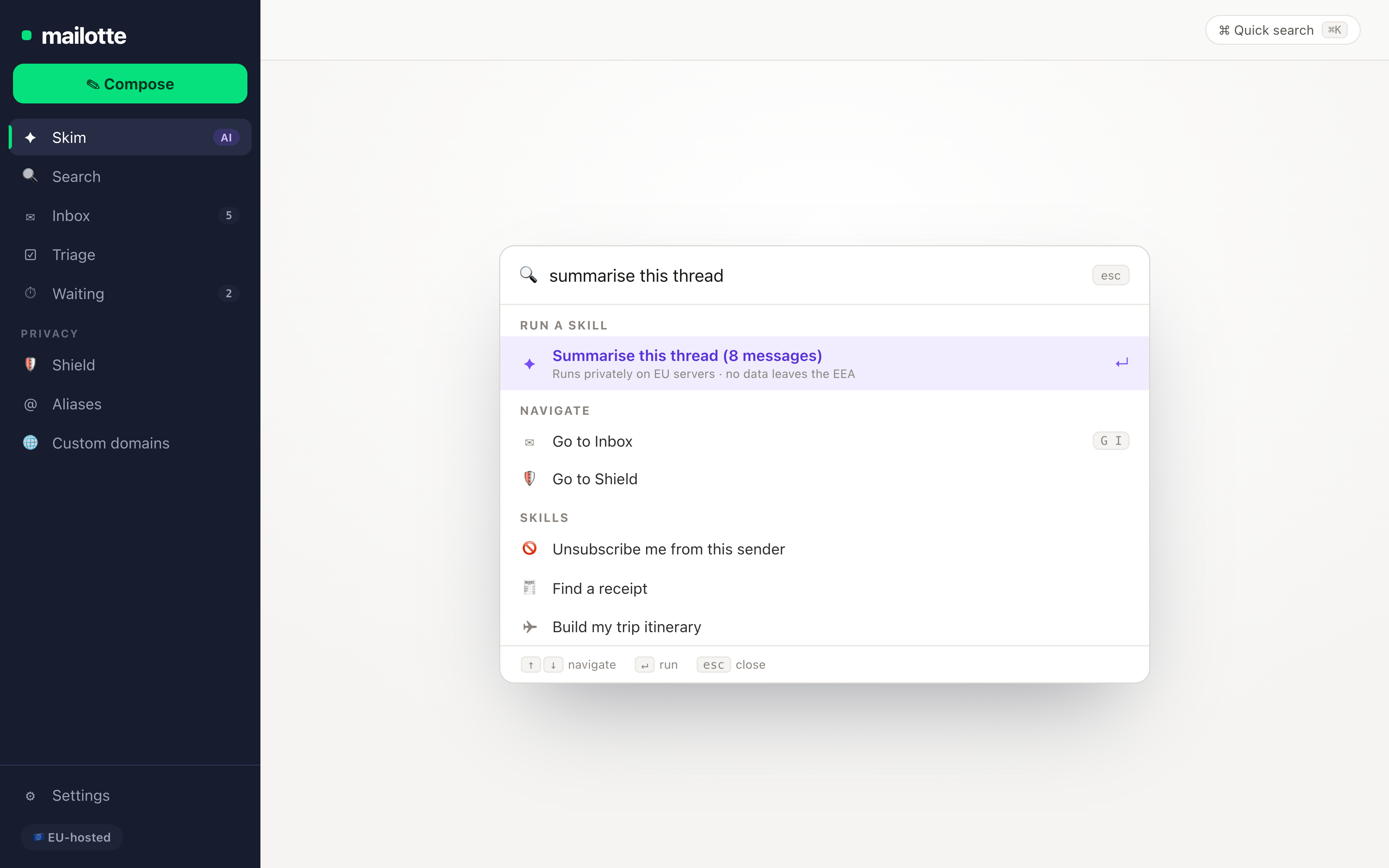Click the sidebar Shield icon
The image size is (1389, 868).
[30, 364]
